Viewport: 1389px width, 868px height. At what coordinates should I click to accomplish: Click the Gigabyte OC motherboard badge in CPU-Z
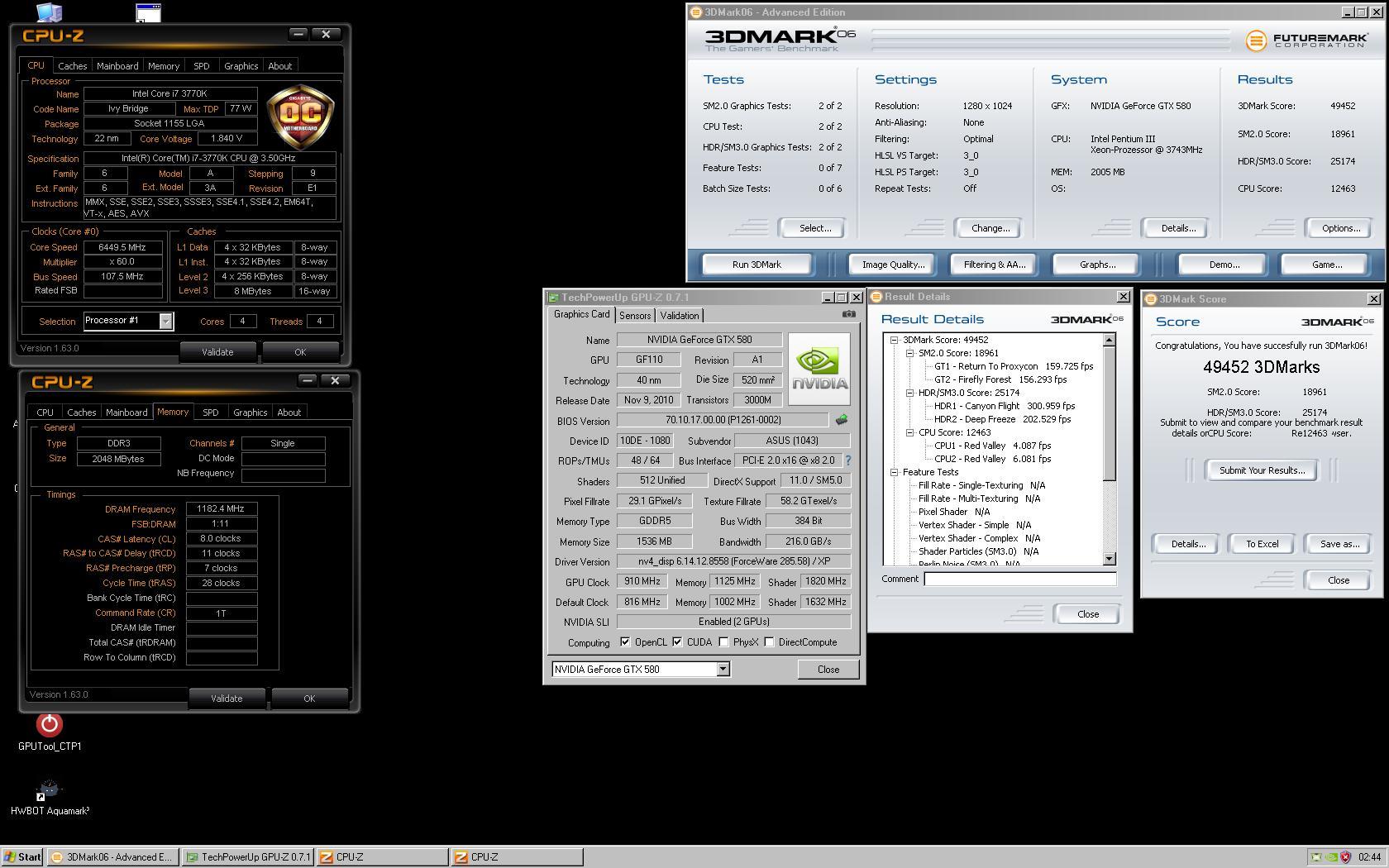[300, 115]
